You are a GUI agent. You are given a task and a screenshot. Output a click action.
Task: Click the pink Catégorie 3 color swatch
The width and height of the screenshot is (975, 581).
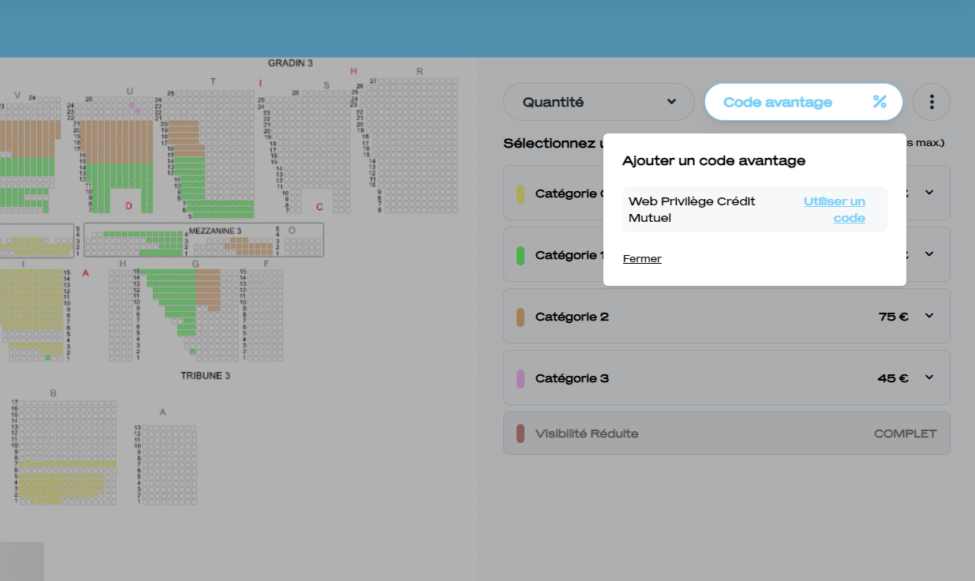pyautogui.click(x=520, y=379)
